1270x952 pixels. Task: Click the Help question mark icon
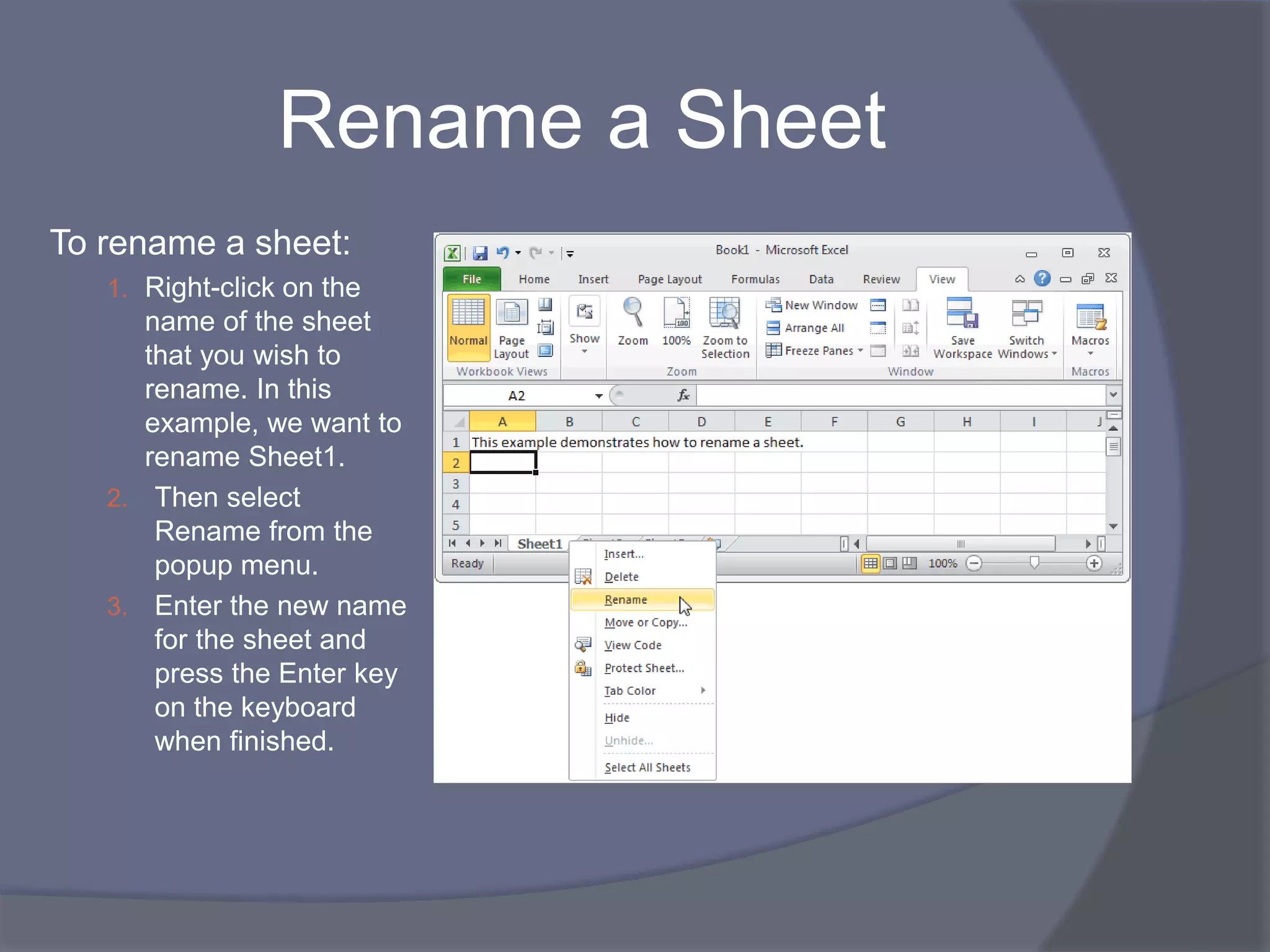(x=1042, y=278)
